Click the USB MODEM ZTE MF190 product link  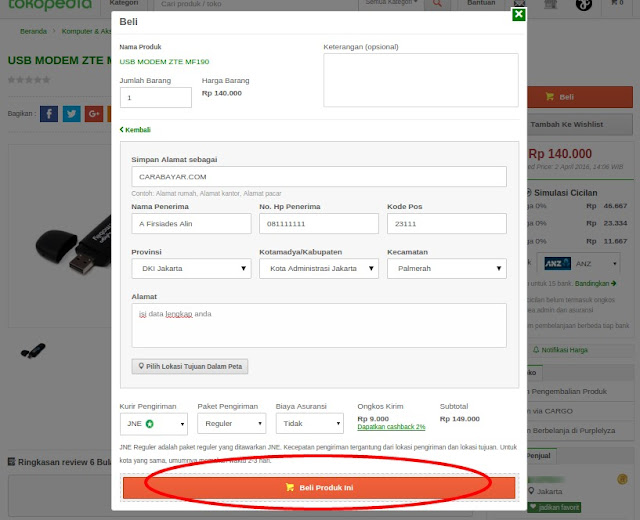(164, 62)
